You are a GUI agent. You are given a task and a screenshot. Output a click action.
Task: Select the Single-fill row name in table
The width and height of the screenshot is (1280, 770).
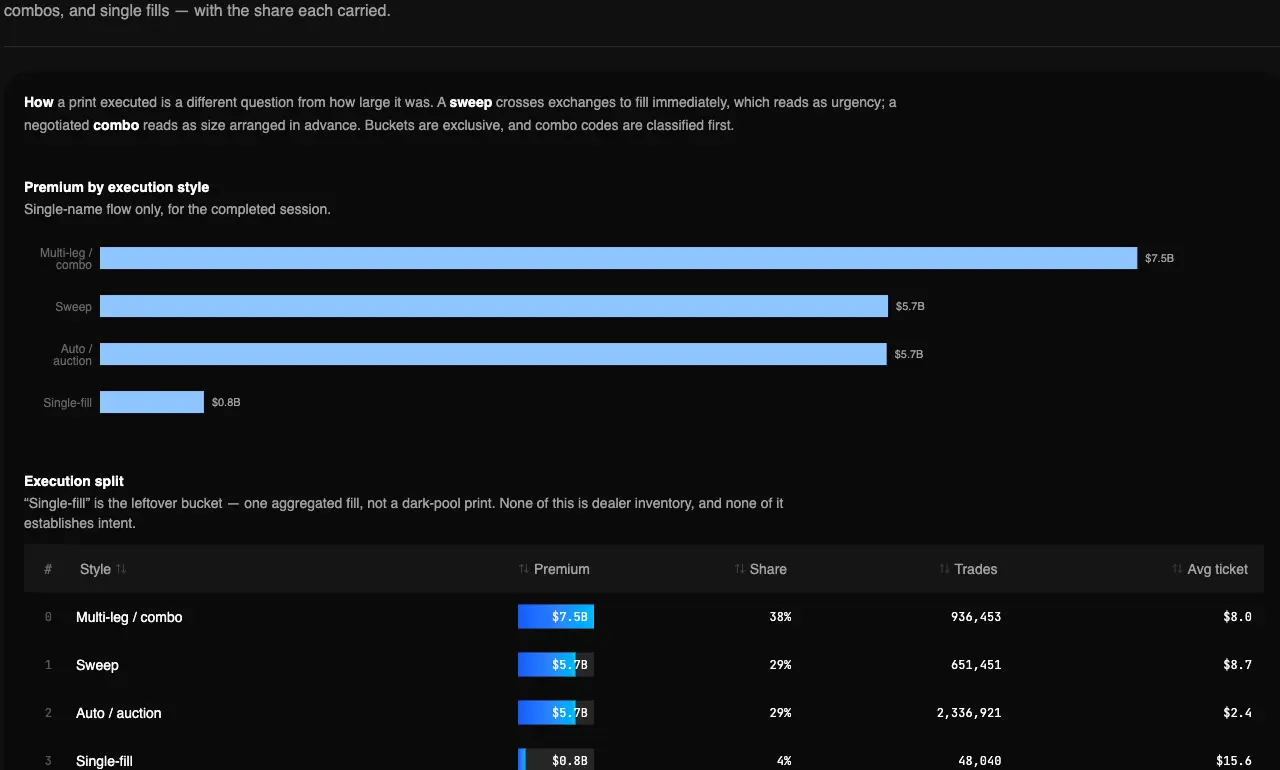pos(104,761)
